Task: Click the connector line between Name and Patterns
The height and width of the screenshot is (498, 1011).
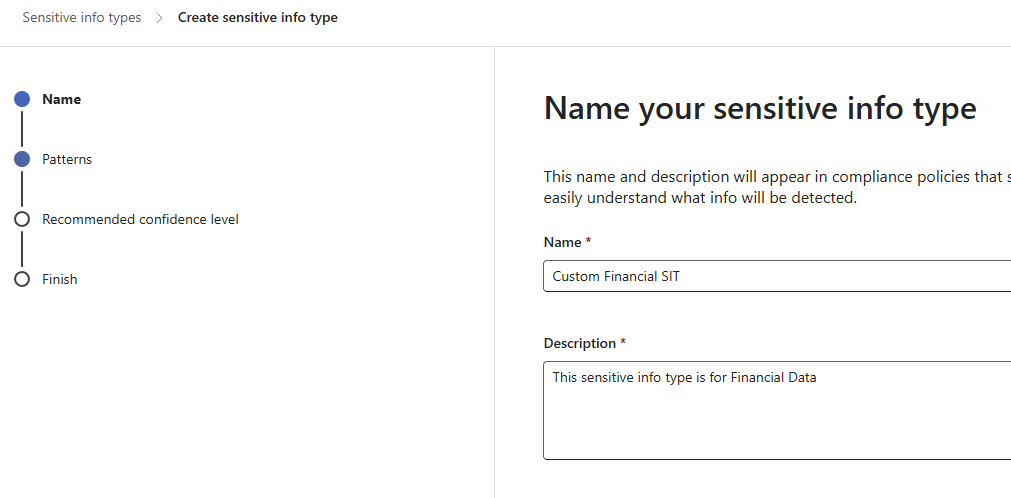Action: click(22, 129)
